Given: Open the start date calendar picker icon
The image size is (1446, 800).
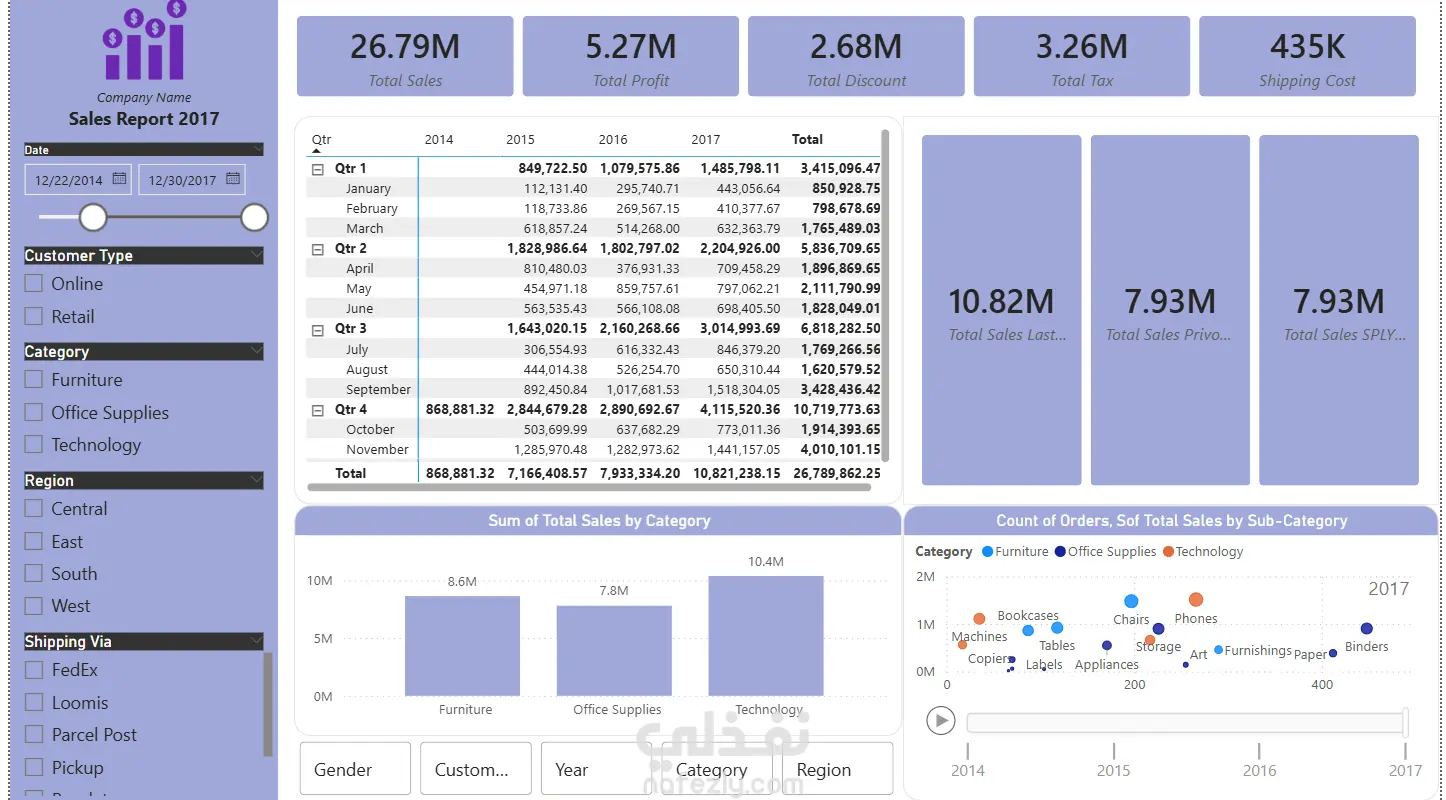Looking at the screenshot, I should click(119, 179).
